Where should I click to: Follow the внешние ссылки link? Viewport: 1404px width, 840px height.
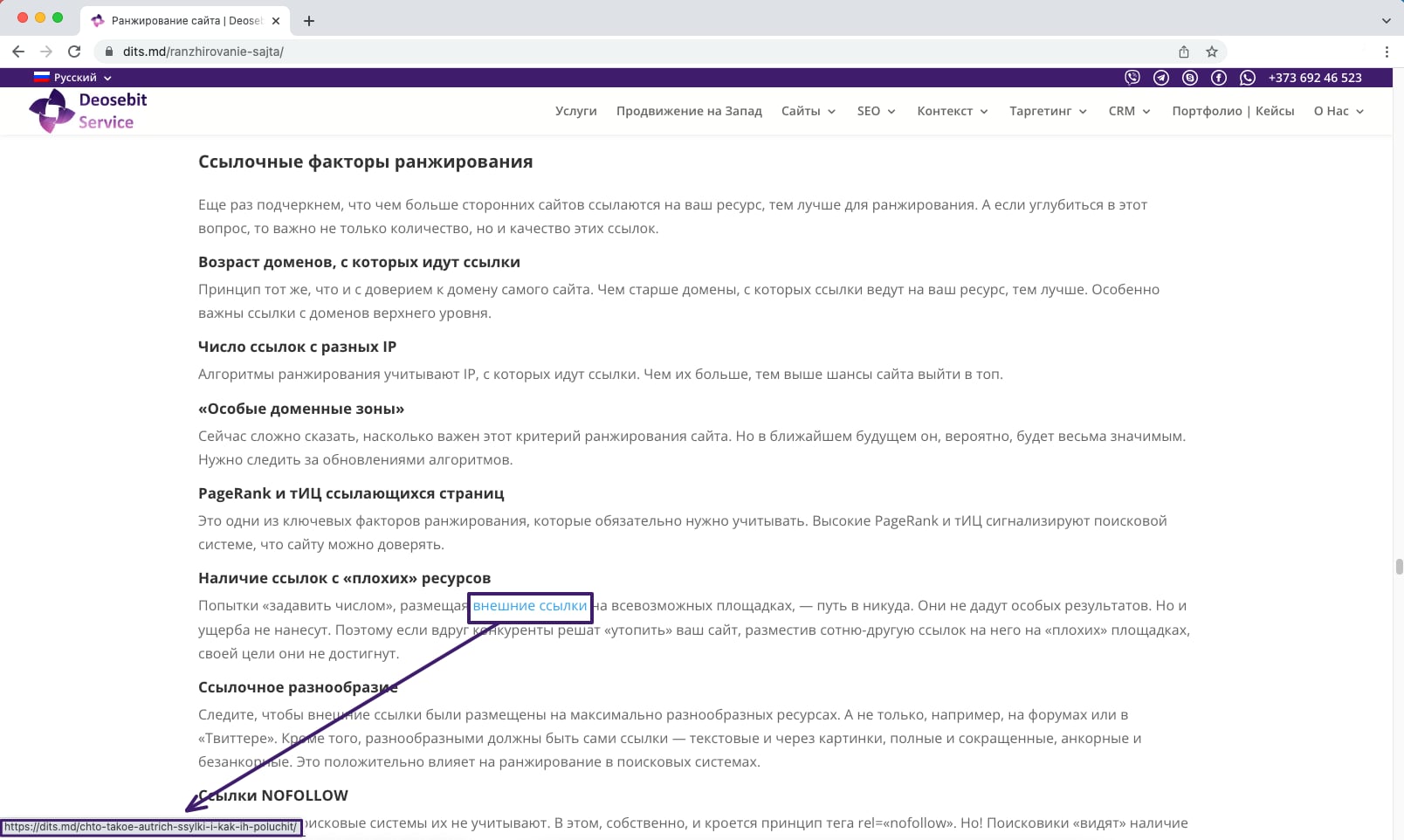530,605
